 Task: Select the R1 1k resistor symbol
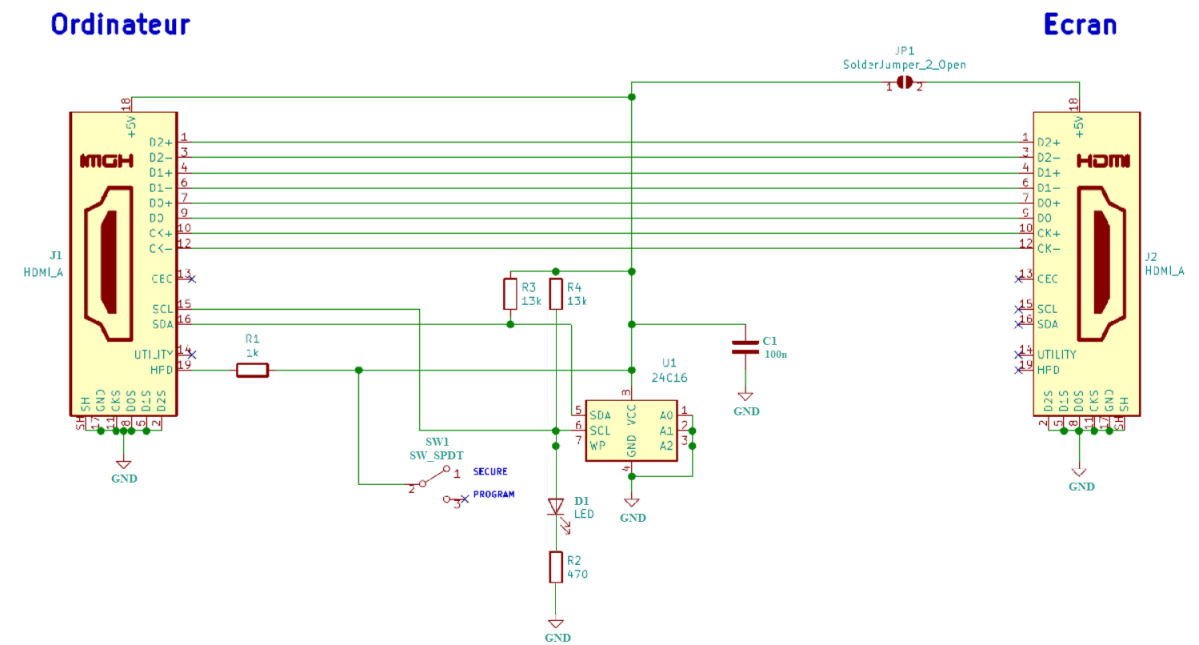pos(252,371)
